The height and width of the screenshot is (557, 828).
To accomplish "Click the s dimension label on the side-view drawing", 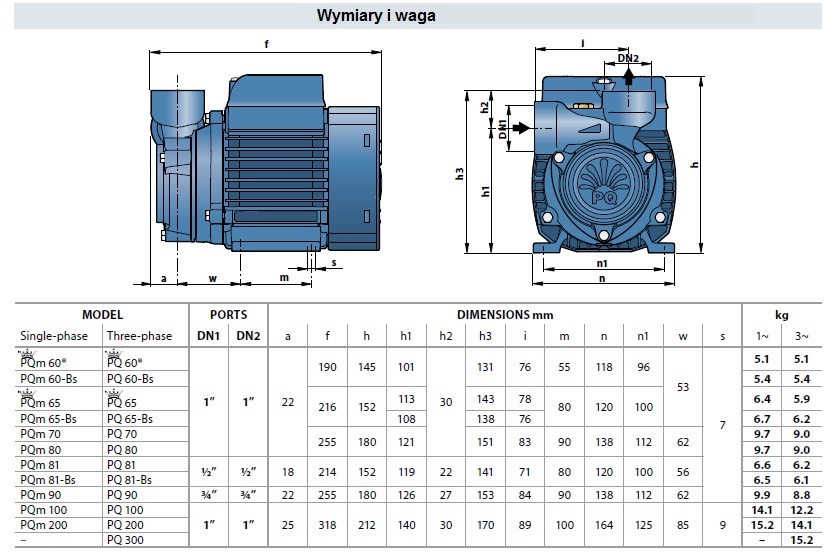I will 334,262.
